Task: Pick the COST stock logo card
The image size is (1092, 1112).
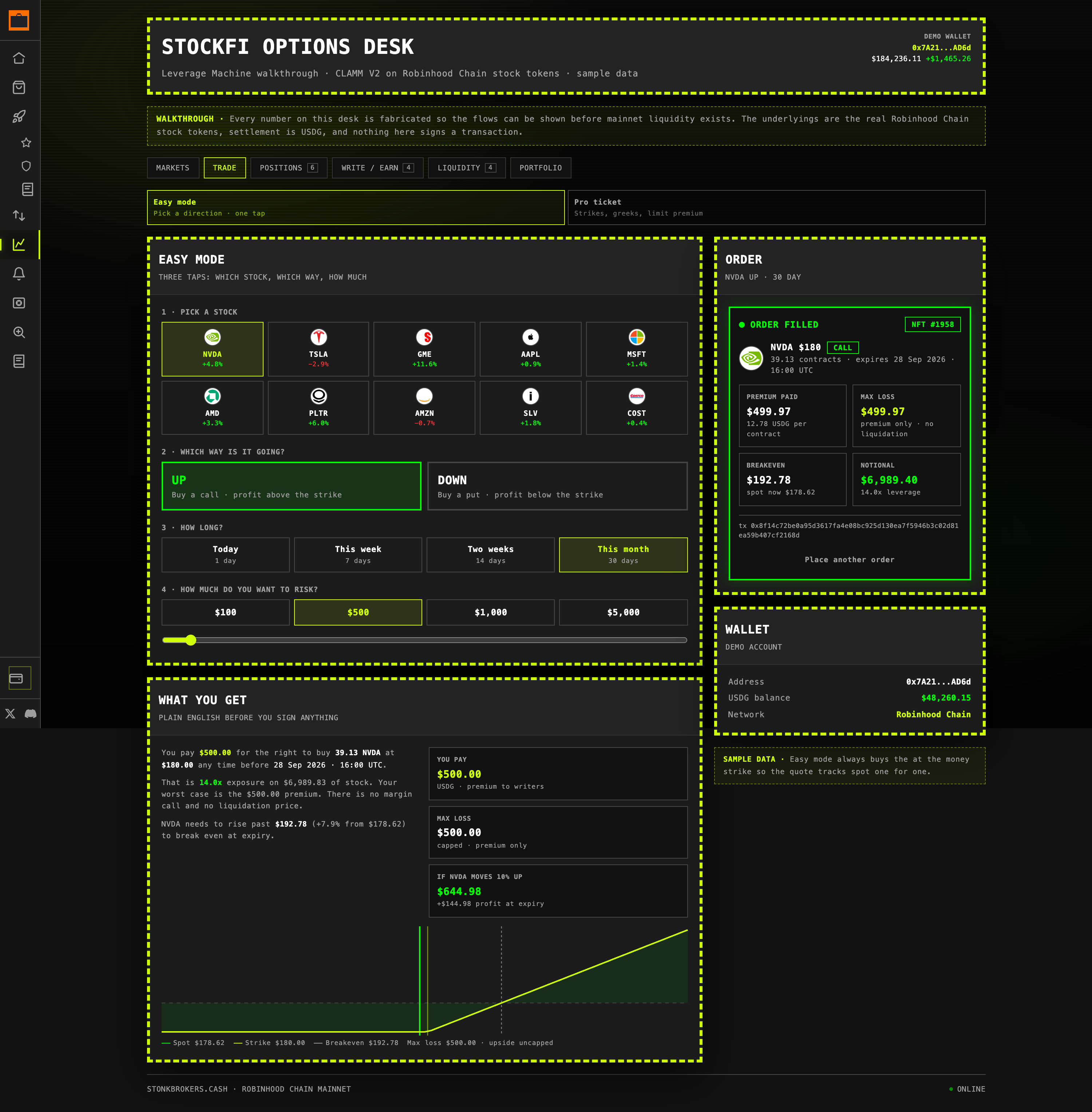Action: pos(637,408)
